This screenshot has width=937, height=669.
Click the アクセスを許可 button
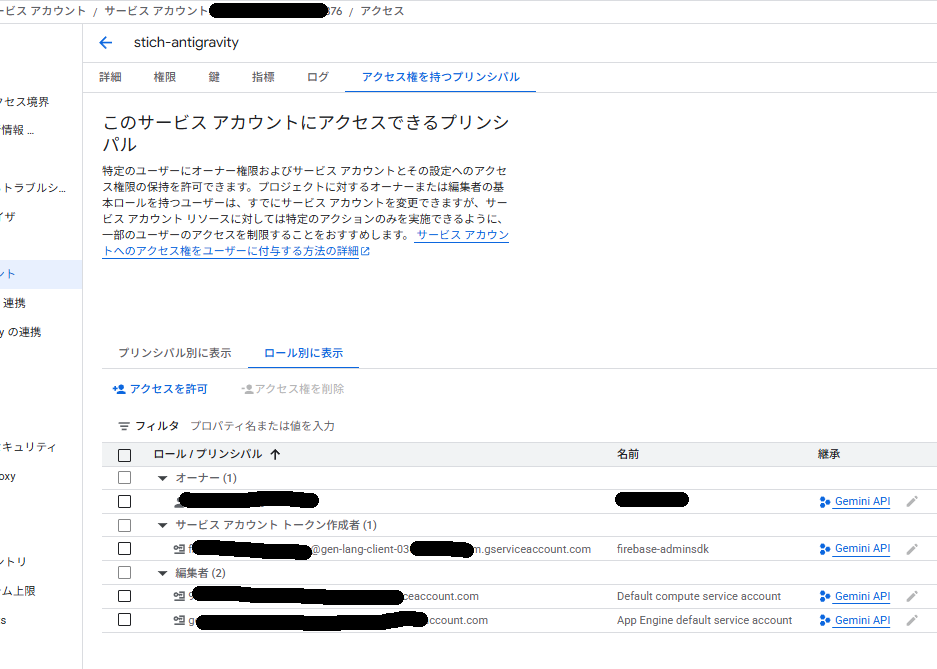[160, 389]
